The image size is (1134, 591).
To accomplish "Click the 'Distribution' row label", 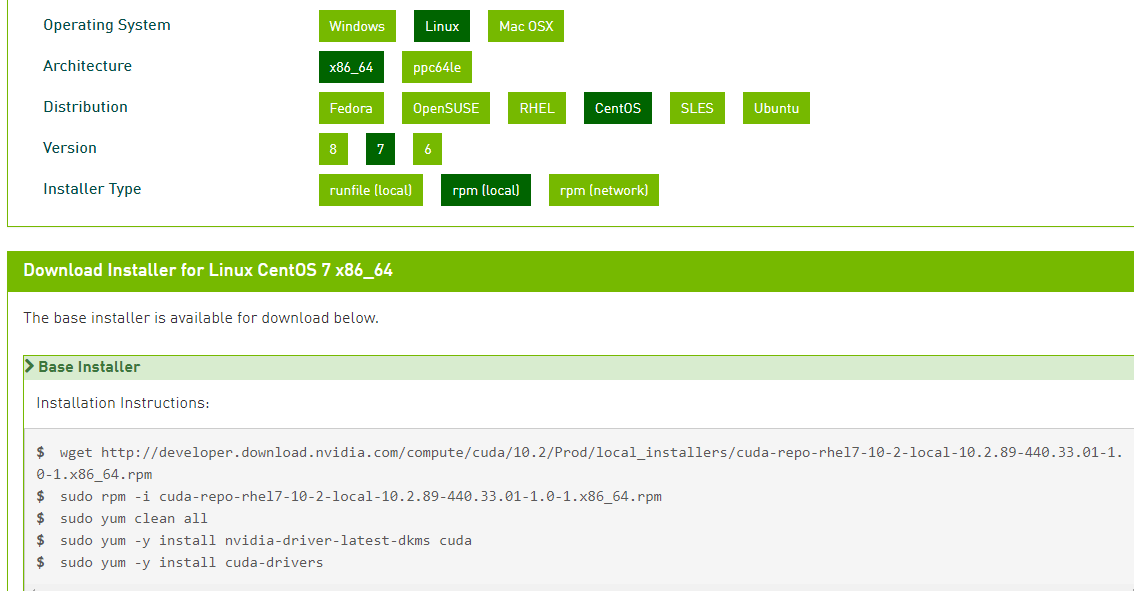I will 85,107.
